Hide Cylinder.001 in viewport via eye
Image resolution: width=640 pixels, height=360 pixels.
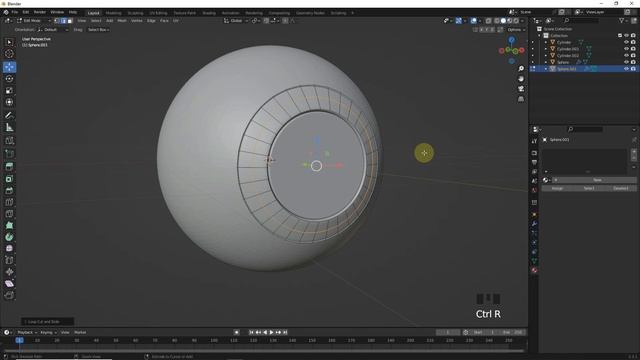pos(627,49)
